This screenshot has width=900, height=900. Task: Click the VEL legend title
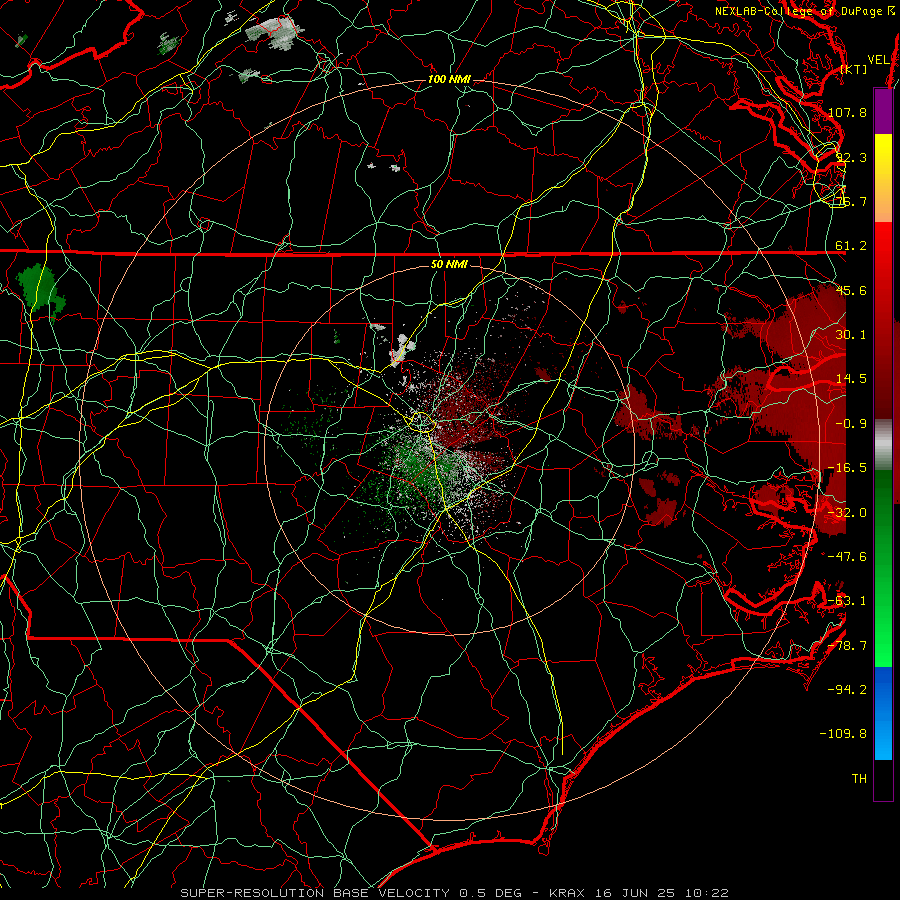click(x=879, y=60)
